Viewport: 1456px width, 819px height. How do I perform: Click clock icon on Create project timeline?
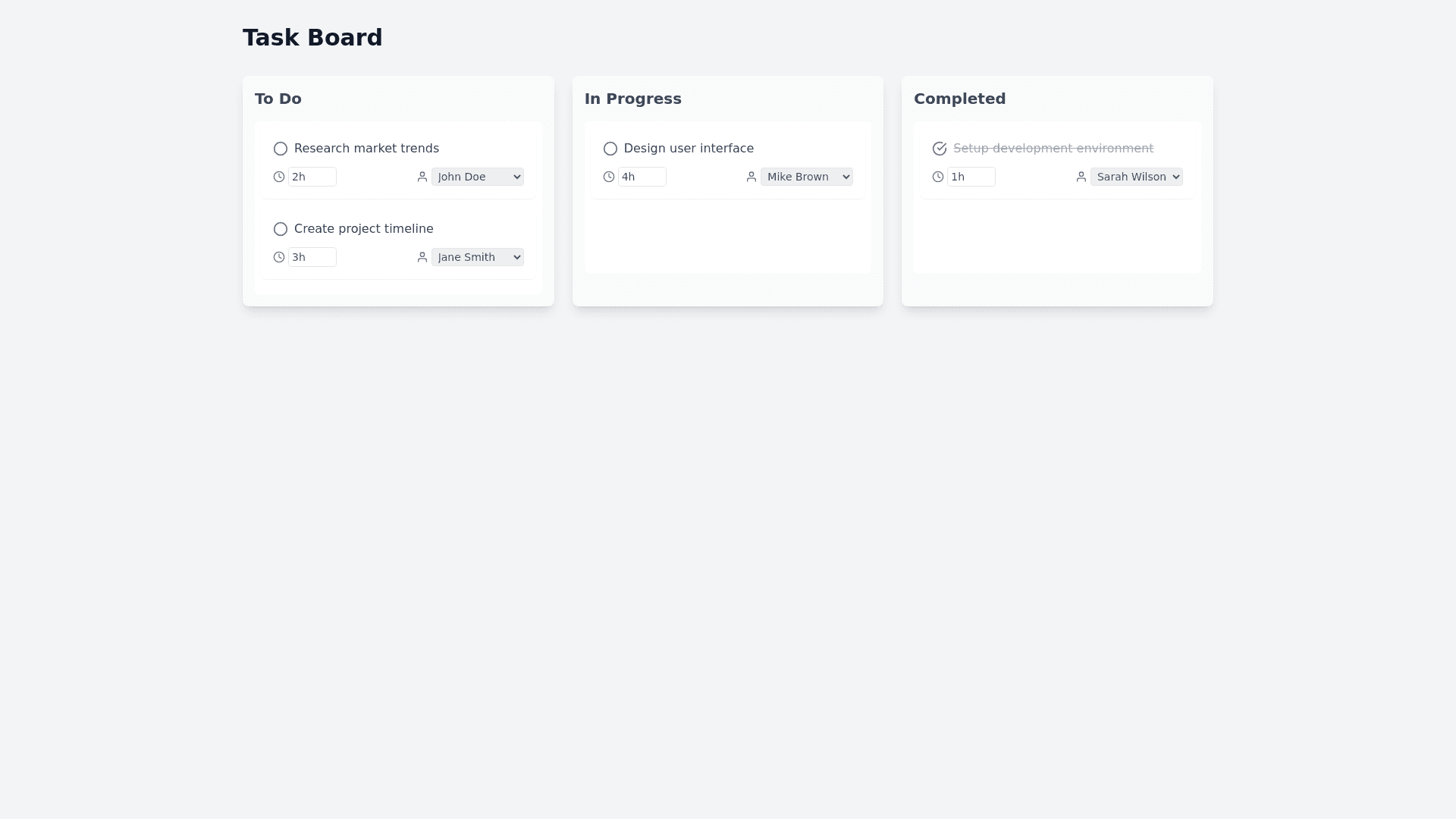[x=279, y=257]
